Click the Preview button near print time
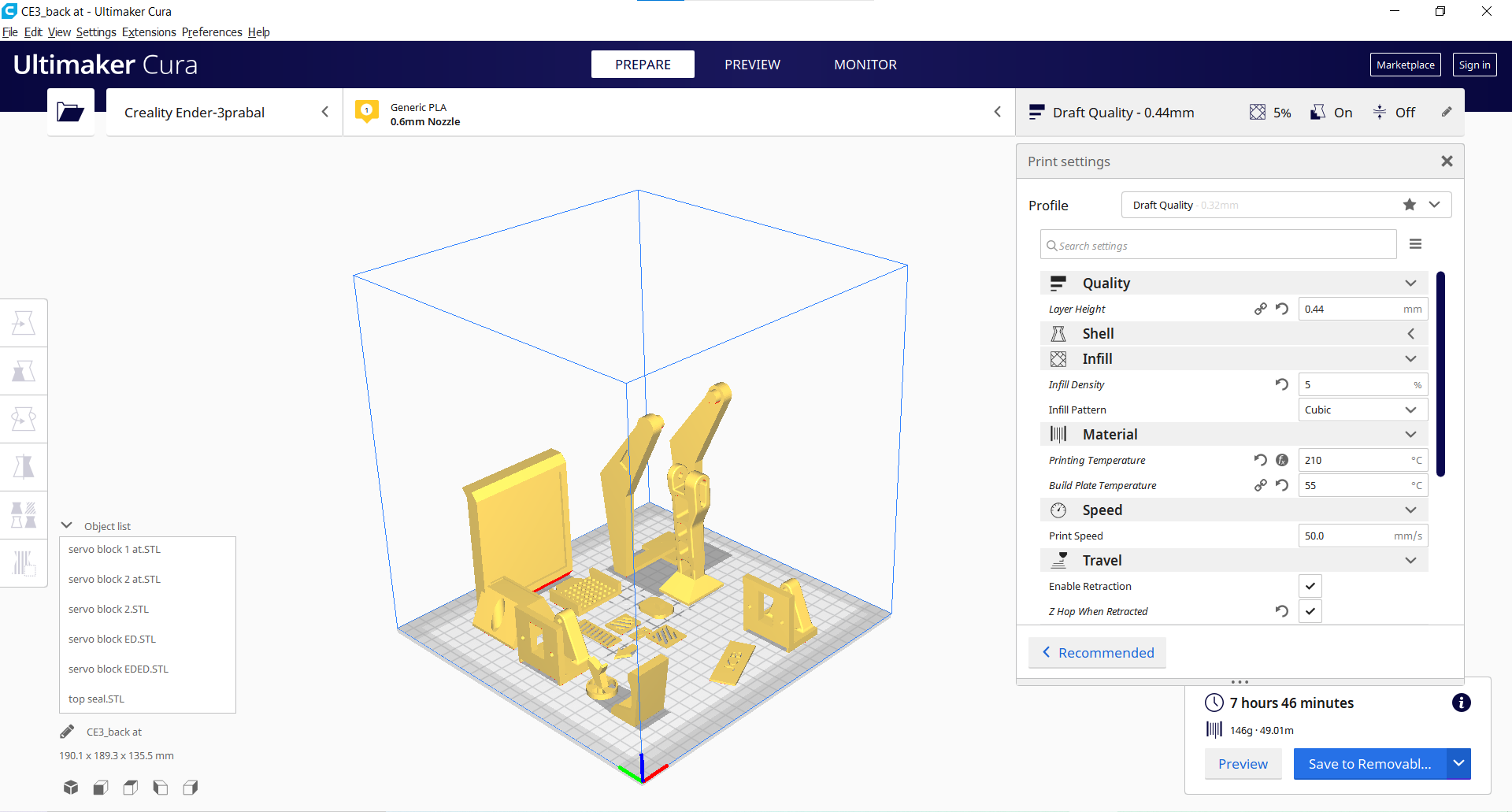 point(1243,763)
